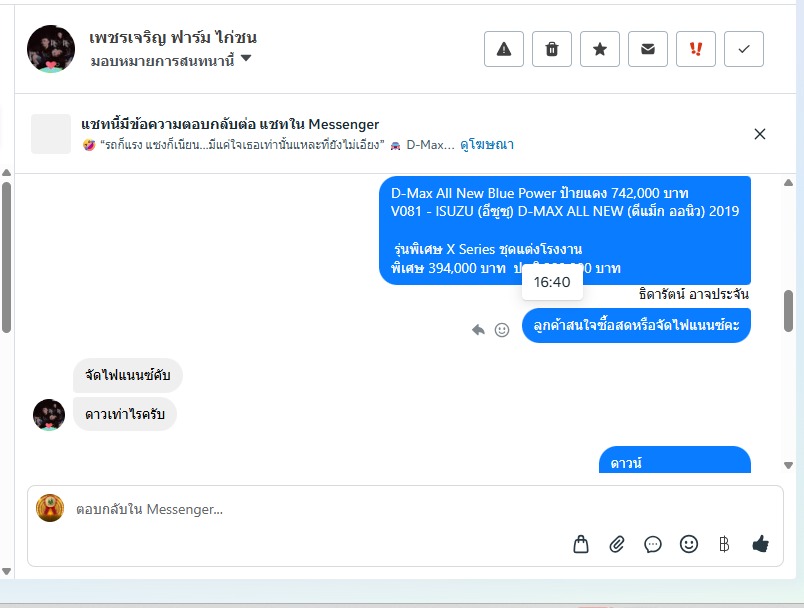Click sender avatar beside ดาวเท่าไรครับ
This screenshot has width=804, height=608.
click(49, 415)
